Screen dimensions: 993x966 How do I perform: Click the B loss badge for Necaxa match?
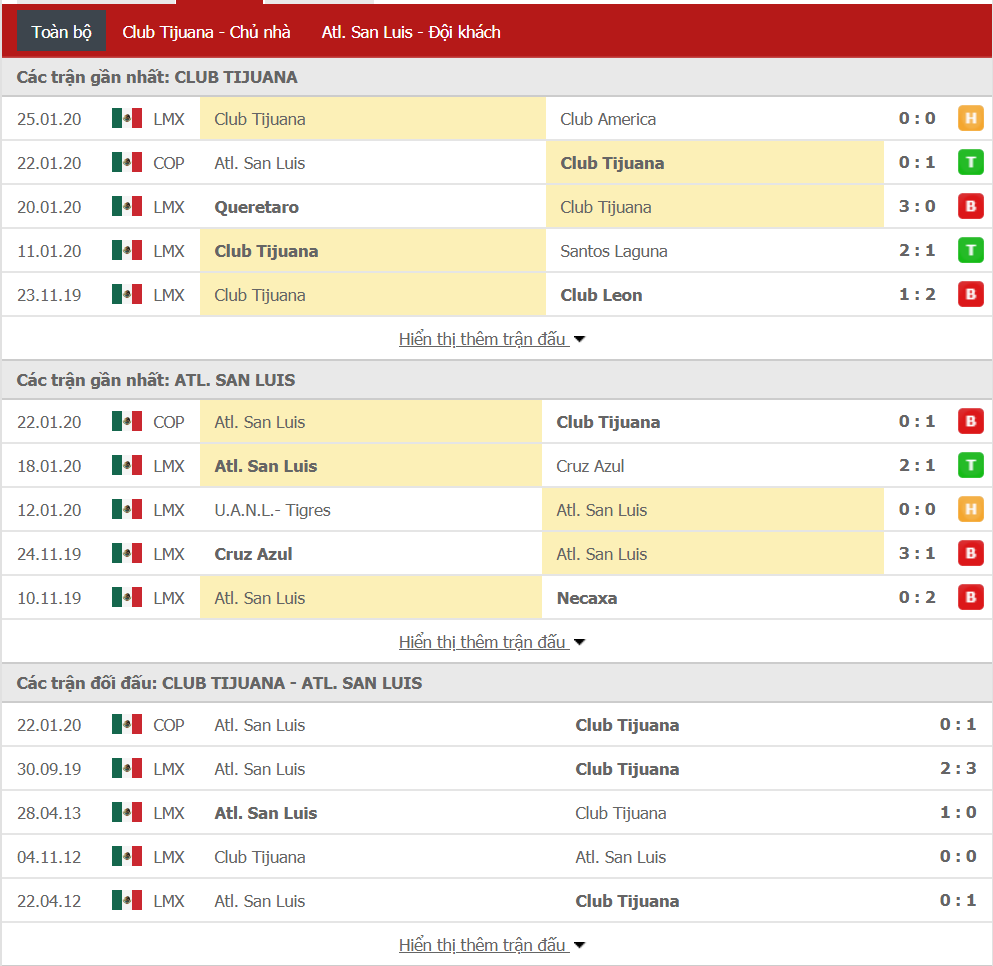pyautogui.click(x=970, y=597)
